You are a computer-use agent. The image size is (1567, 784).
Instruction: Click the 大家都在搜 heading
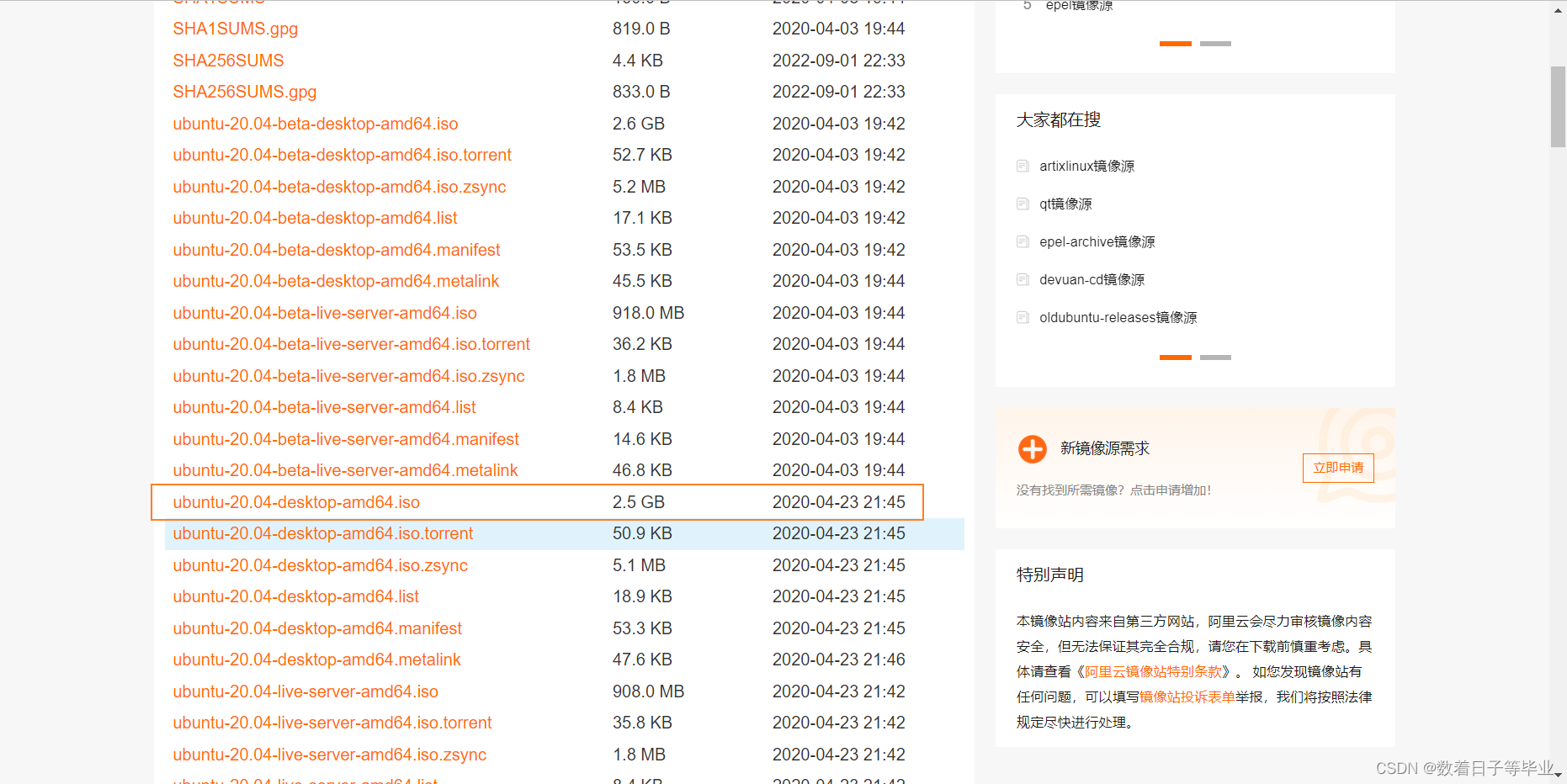tap(1059, 119)
